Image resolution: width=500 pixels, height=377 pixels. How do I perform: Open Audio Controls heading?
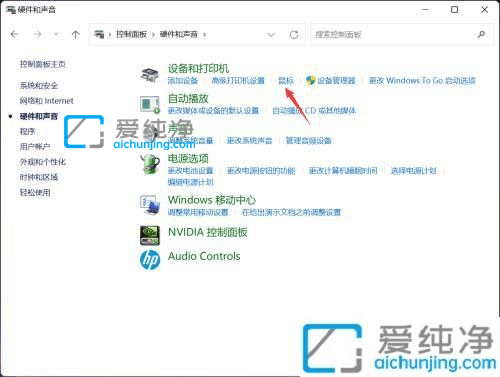point(204,256)
